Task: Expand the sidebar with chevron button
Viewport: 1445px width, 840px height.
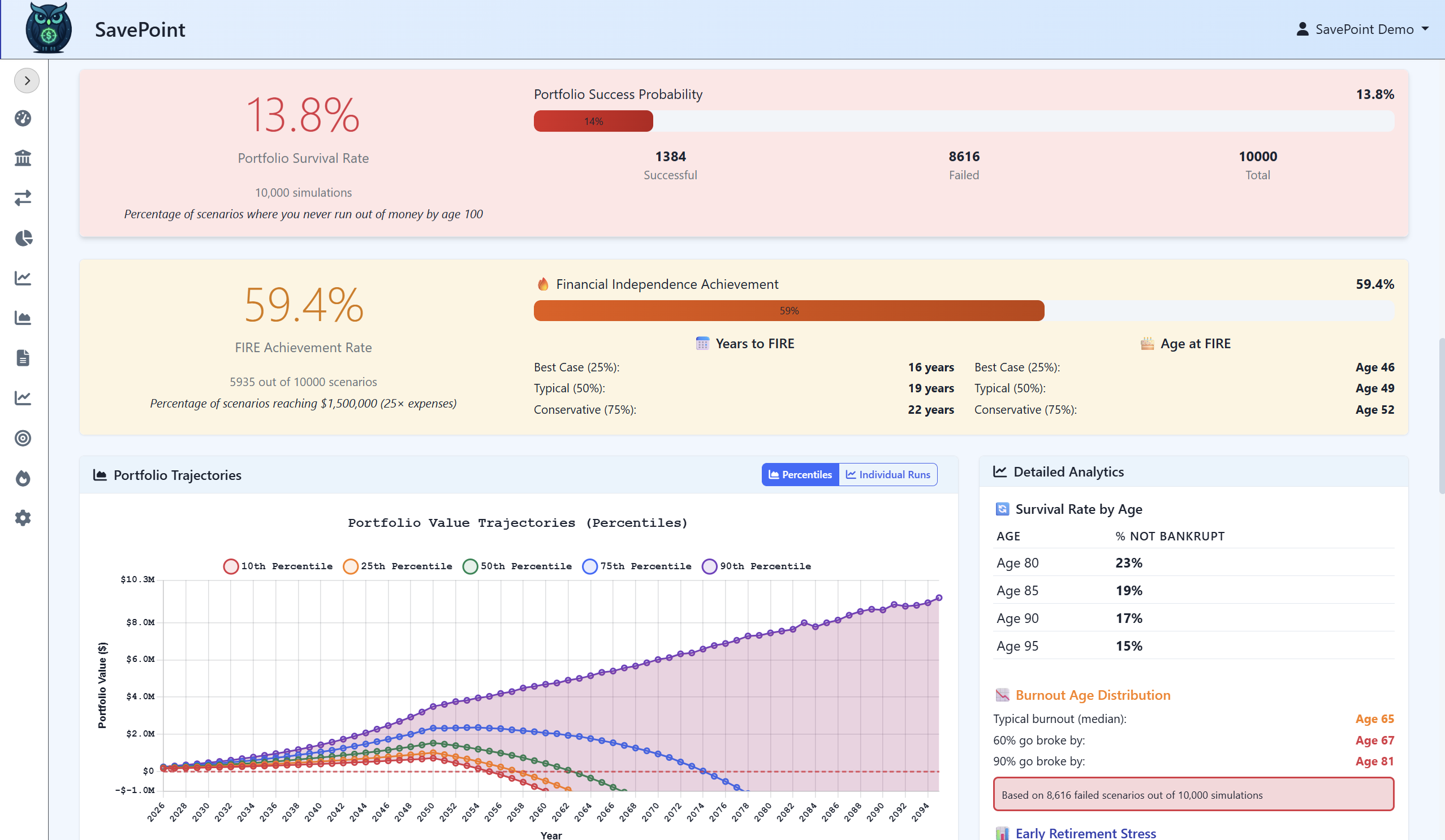Action: (27, 80)
